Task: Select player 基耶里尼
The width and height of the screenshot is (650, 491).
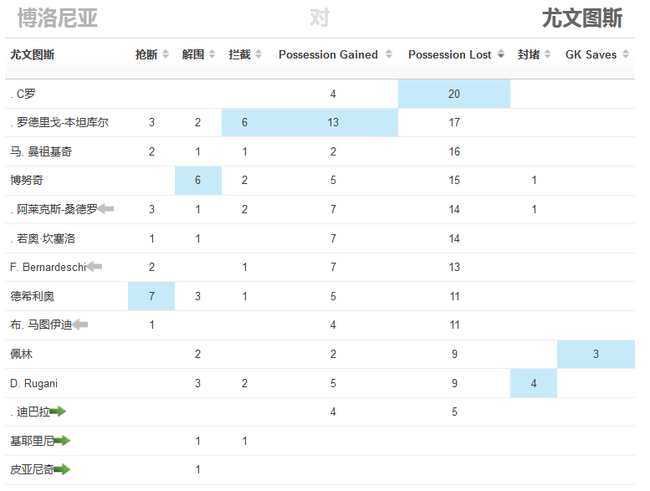Action: pyautogui.click(x=32, y=441)
